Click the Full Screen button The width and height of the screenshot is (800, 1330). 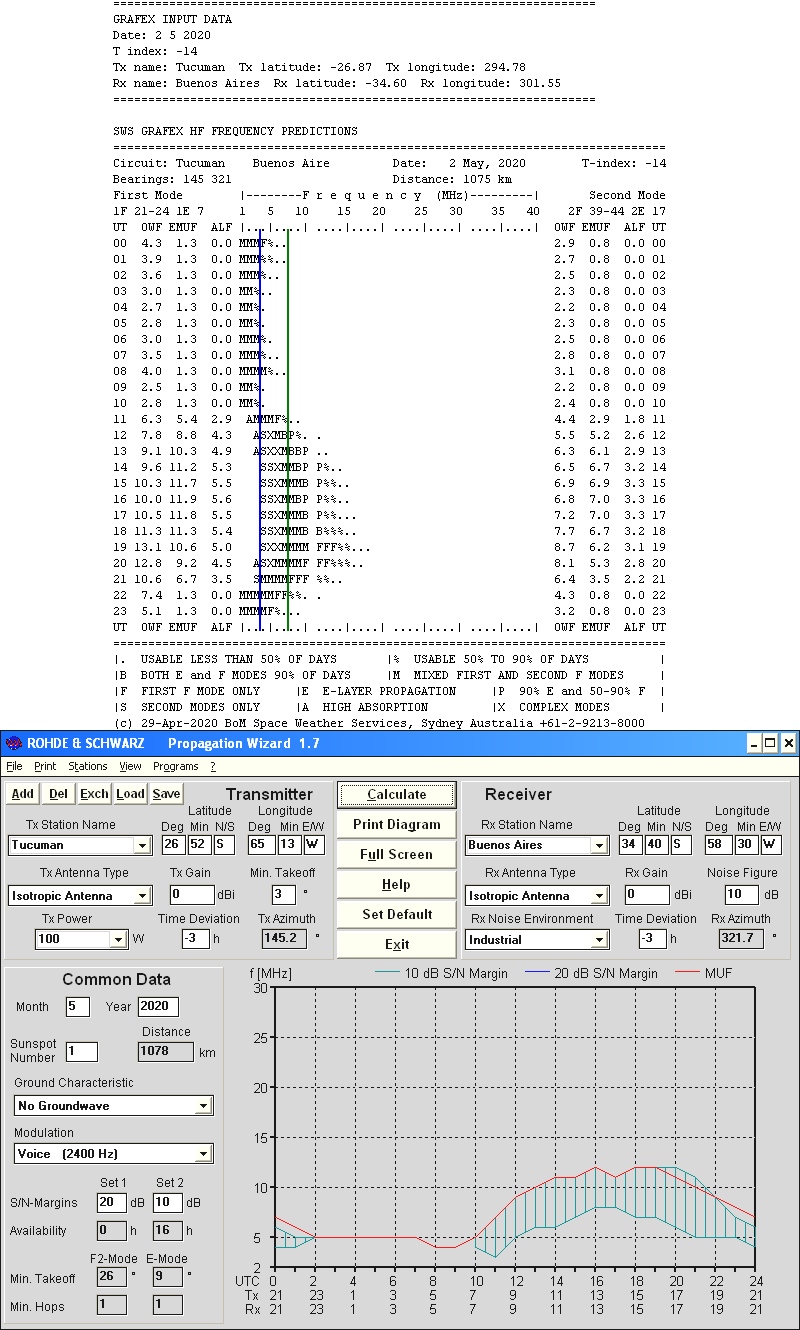pos(396,855)
